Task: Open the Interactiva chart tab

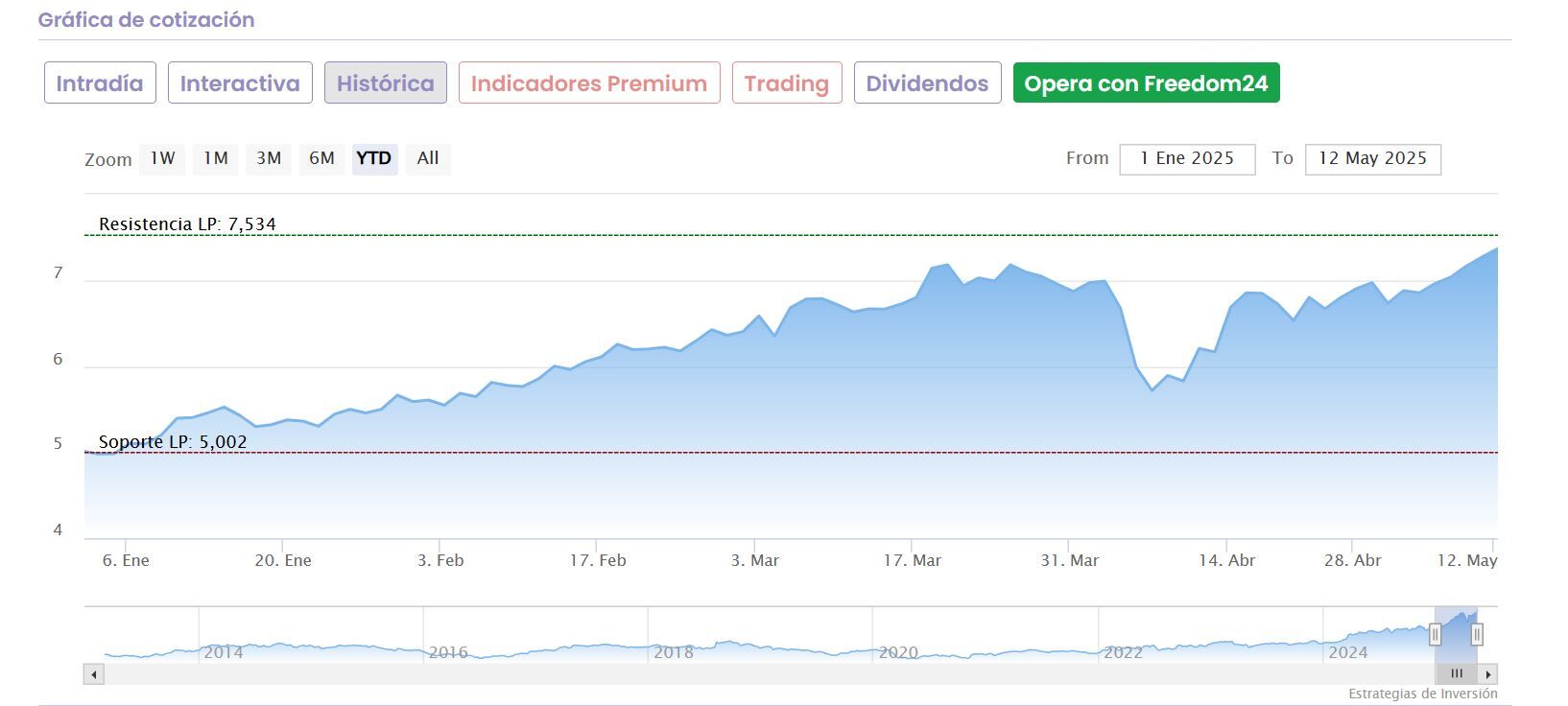Action: 240,83
